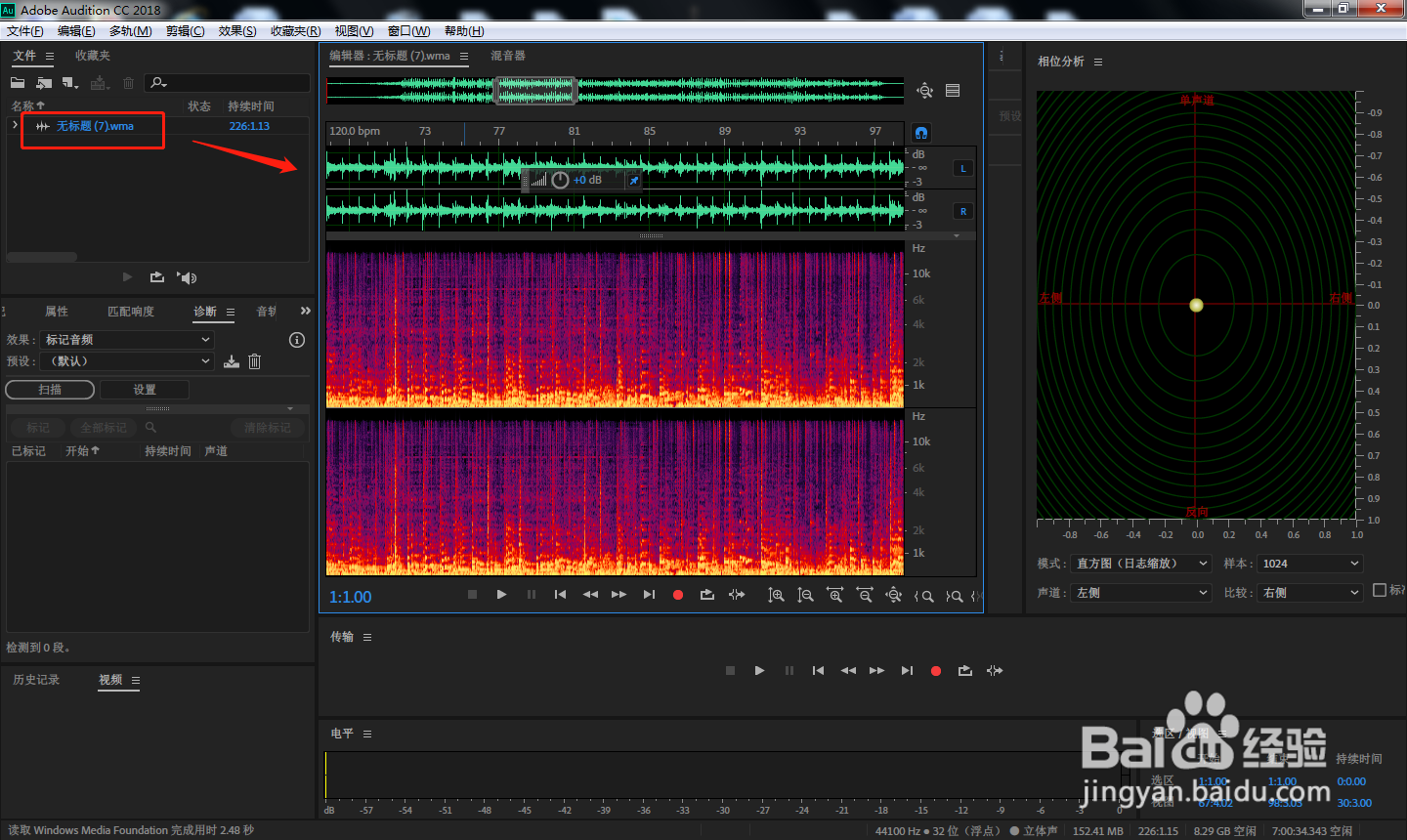Click the Files panel search field
The height and width of the screenshot is (840, 1407).
(228, 83)
